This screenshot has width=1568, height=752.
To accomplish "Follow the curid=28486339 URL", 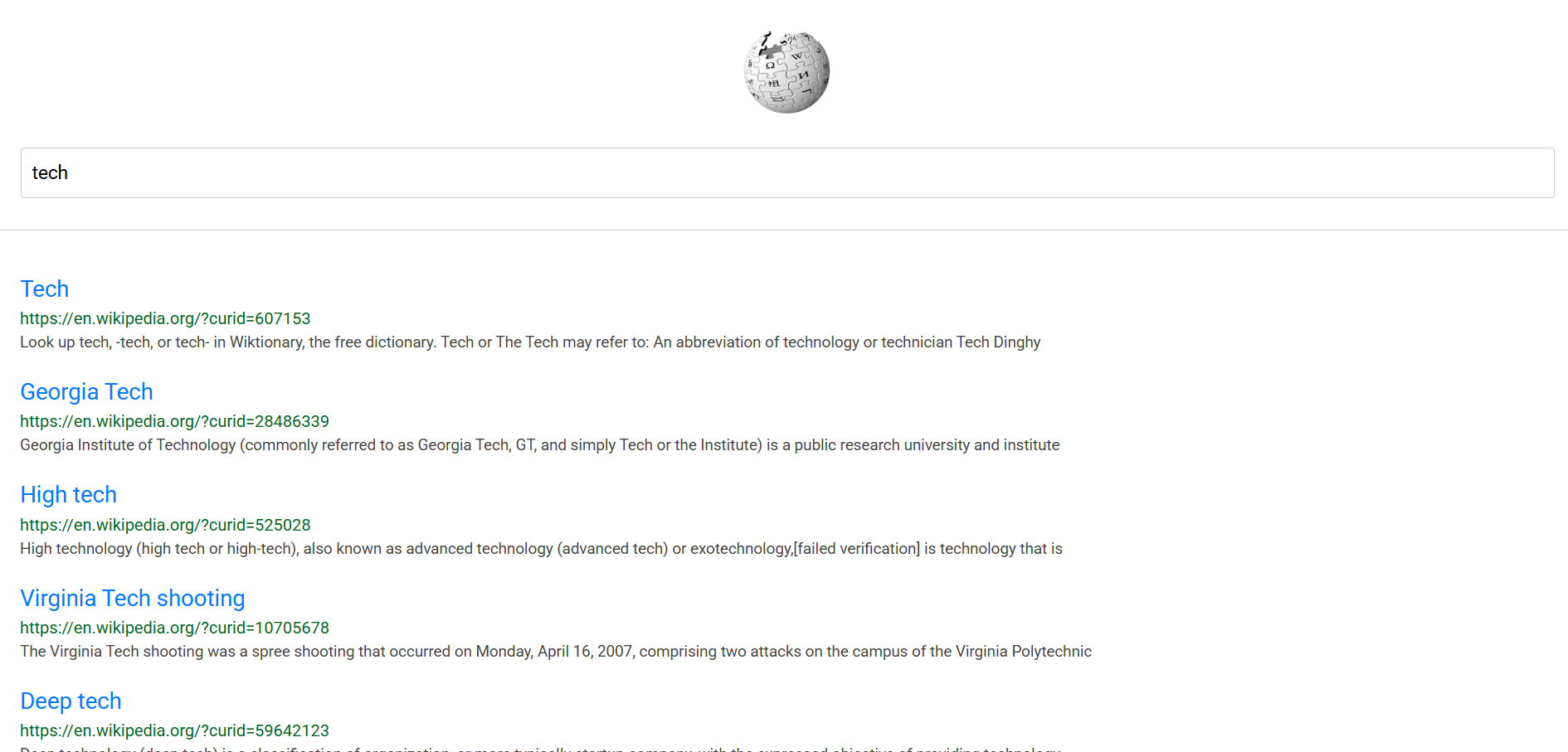I will coord(174,421).
